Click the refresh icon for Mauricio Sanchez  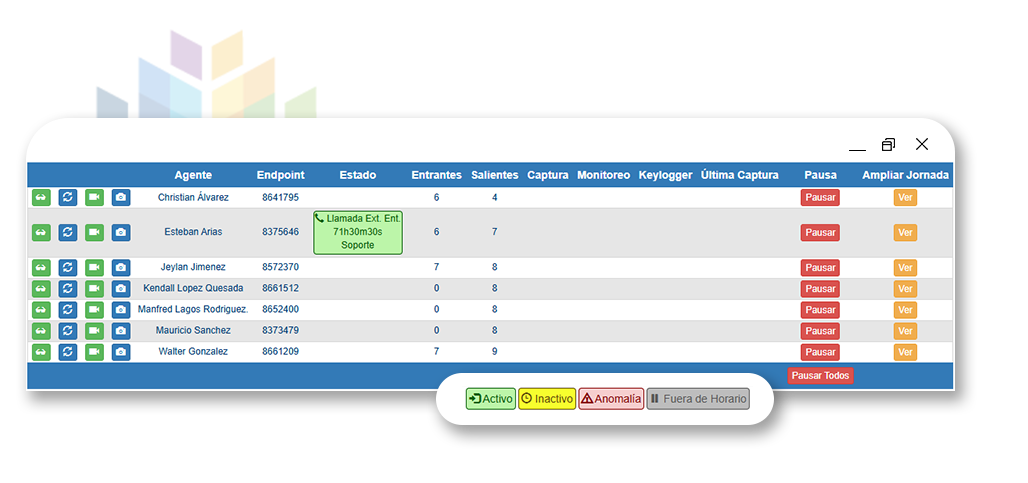pyautogui.click(x=67, y=331)
